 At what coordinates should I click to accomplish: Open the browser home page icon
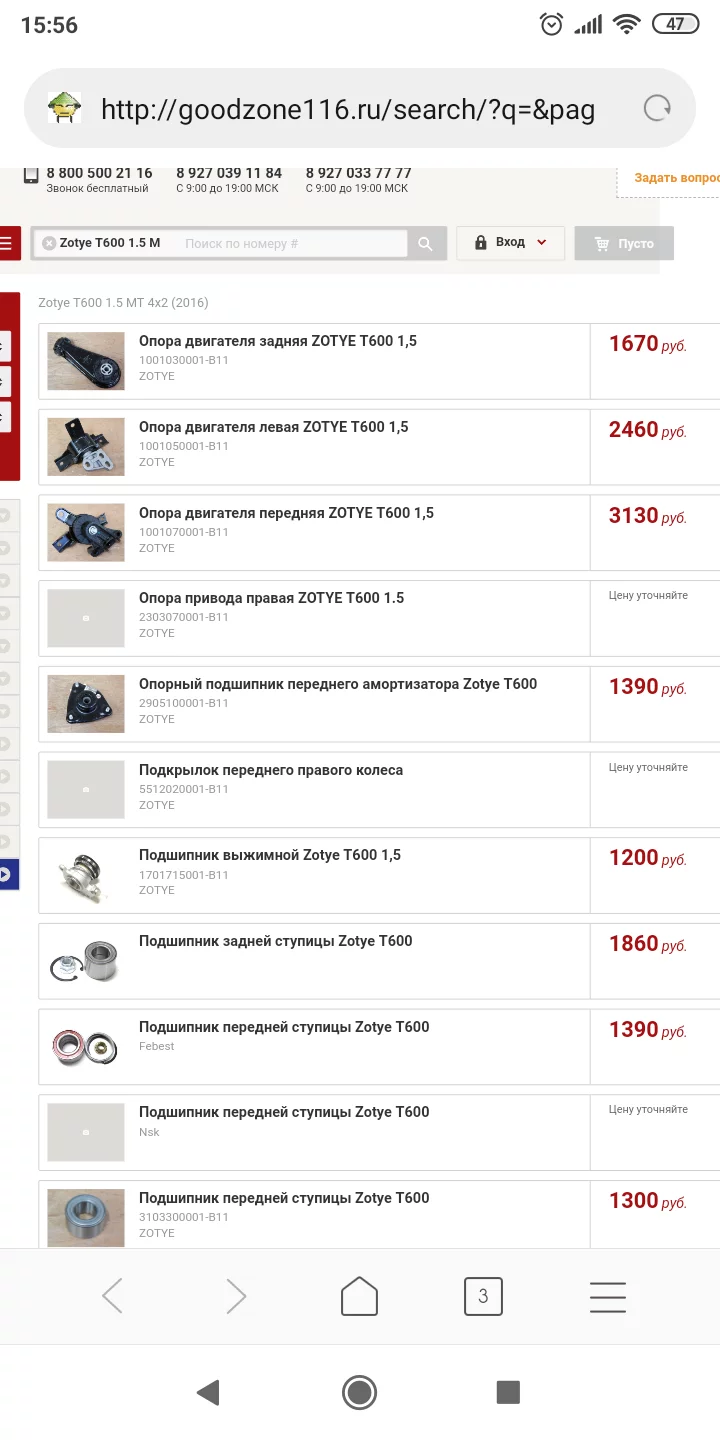click(359, 1296)
